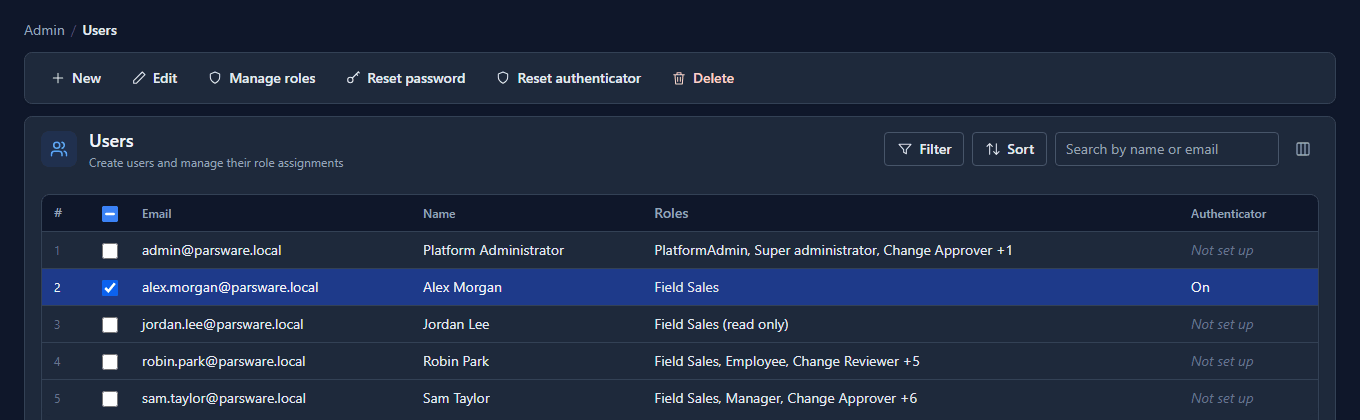This screenshot has width=1360, height=420.
Task: Click Not set up in Jordan Lee row
Action: [1222, 325]
